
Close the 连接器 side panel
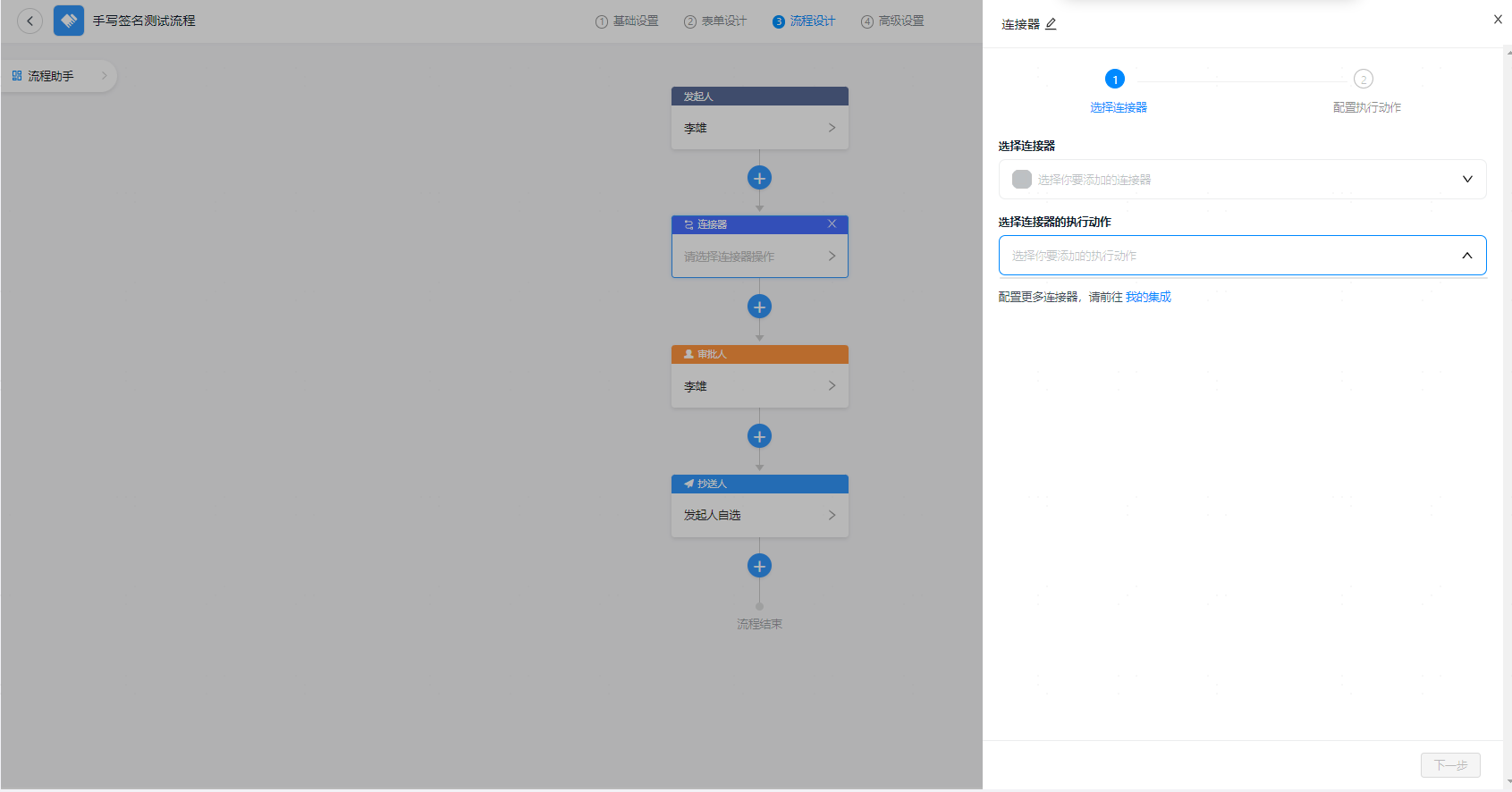1498,19
